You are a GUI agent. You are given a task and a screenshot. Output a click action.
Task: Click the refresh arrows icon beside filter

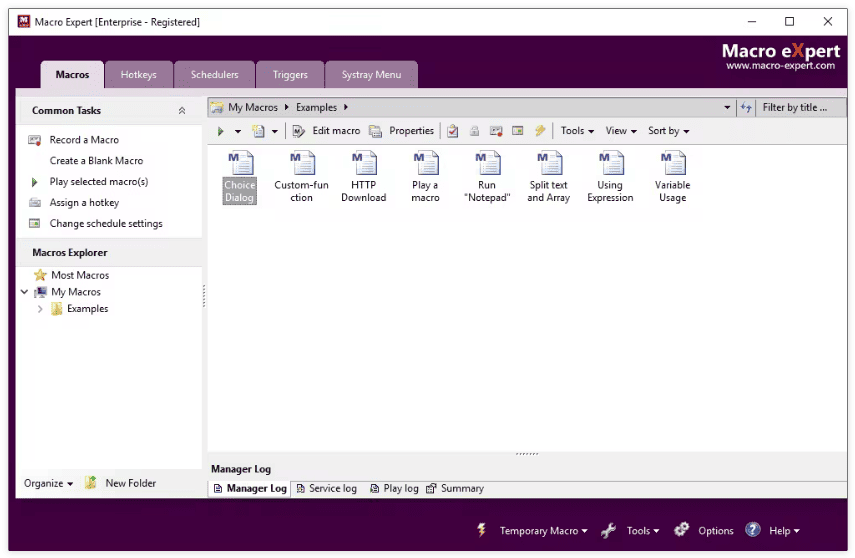pyautogui.click(x=746, y=107)
